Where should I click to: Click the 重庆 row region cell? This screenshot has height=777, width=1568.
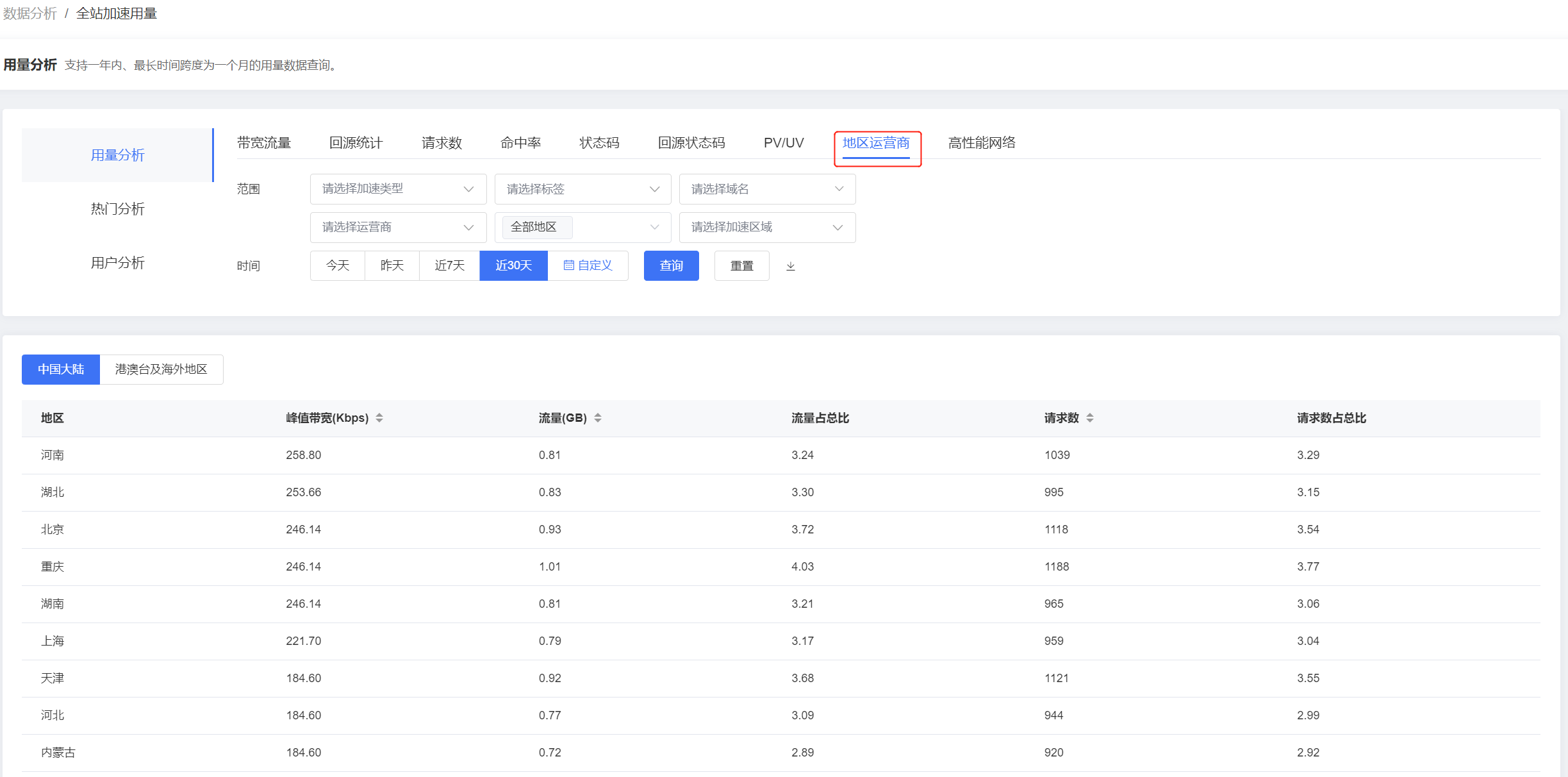(x=53, y=567)
